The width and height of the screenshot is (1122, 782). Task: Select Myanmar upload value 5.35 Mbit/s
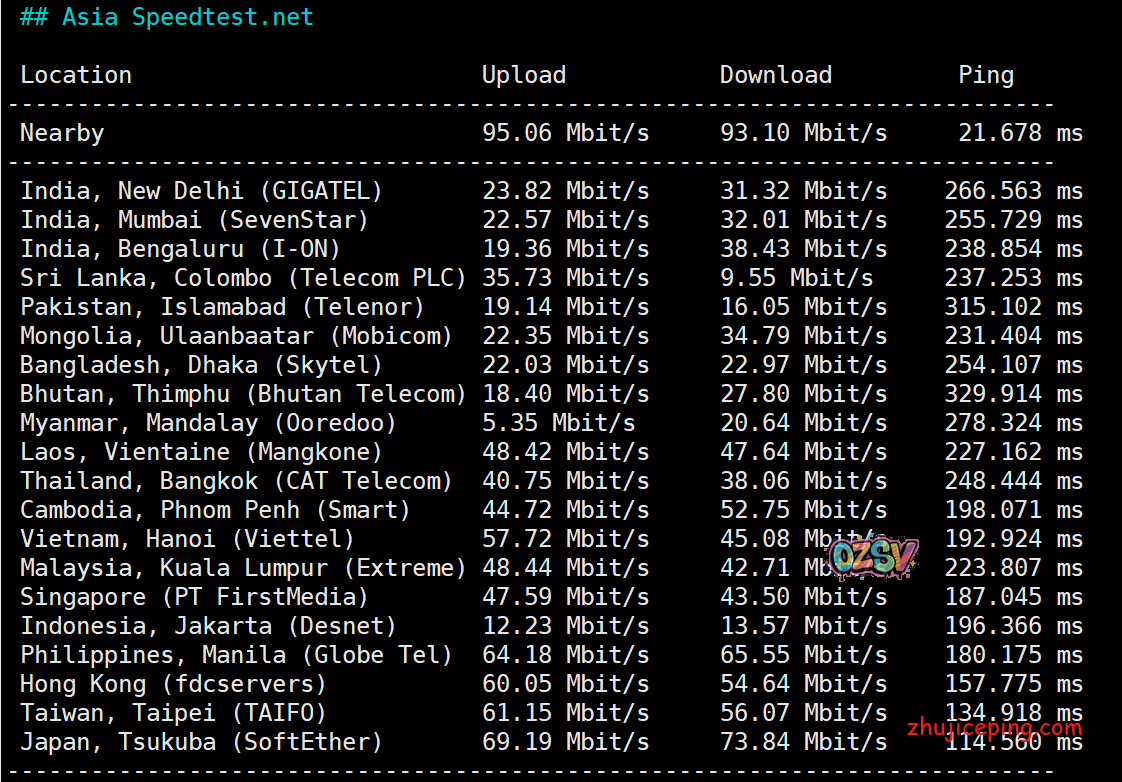[558, 423]
